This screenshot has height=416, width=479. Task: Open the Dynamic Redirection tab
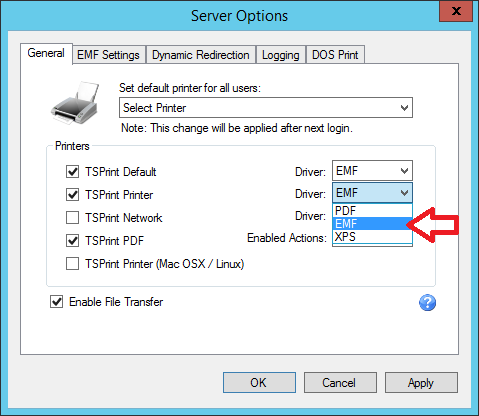201,55
